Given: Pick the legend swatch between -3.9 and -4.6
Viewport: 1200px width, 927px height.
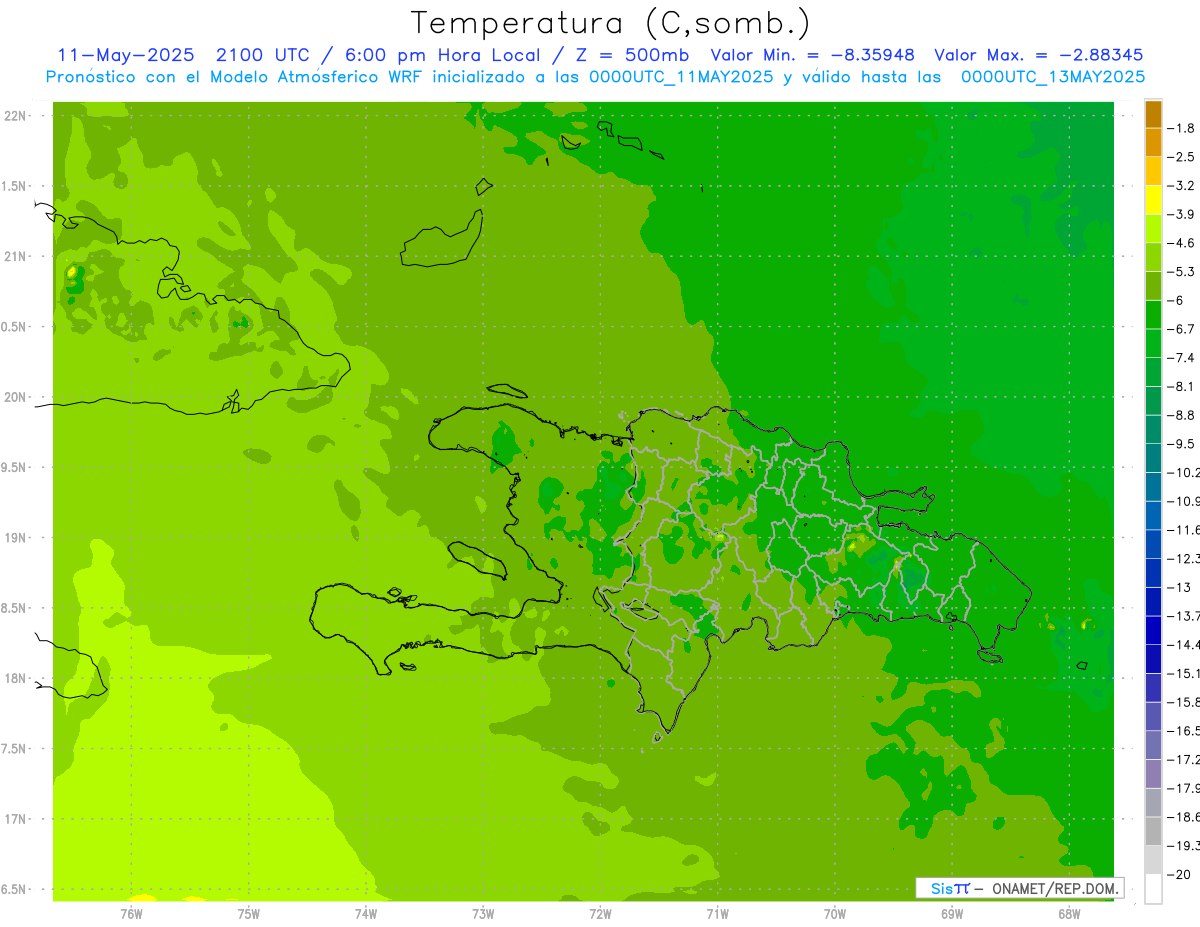Looking at the screenshot, I should pyautogui.click(x=1153, y=229).
